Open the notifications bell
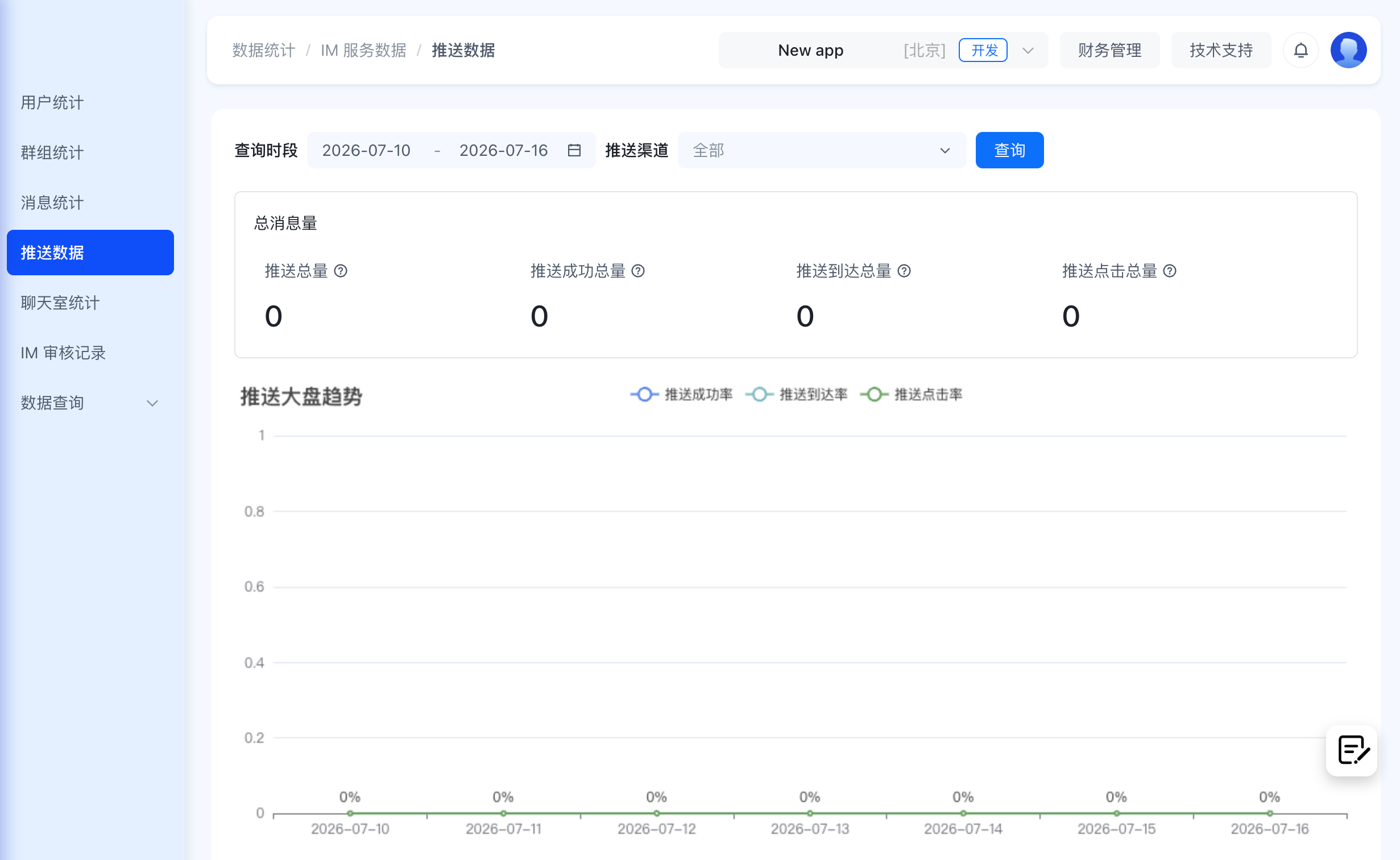1400x860 pixels. pos(1300,50)
